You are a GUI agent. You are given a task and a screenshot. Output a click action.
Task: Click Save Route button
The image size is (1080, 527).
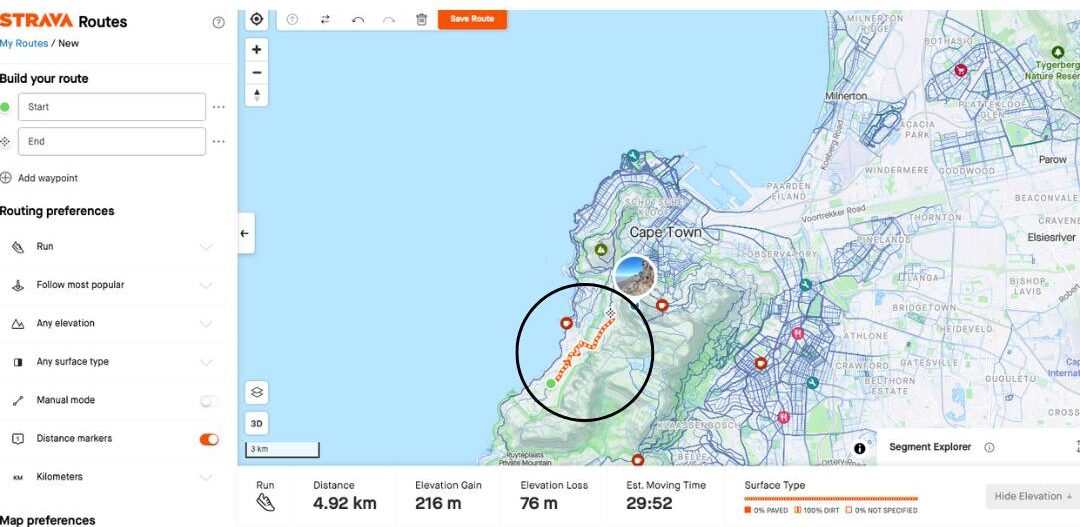pos(472,19)
